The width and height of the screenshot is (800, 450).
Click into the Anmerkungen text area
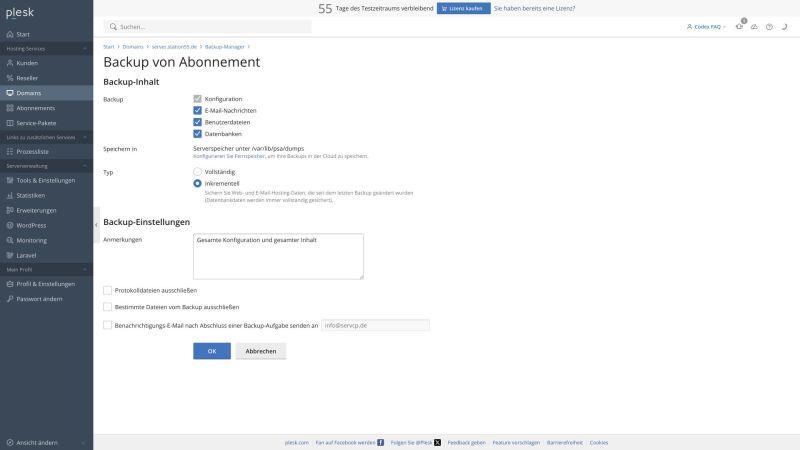point(278,256)
